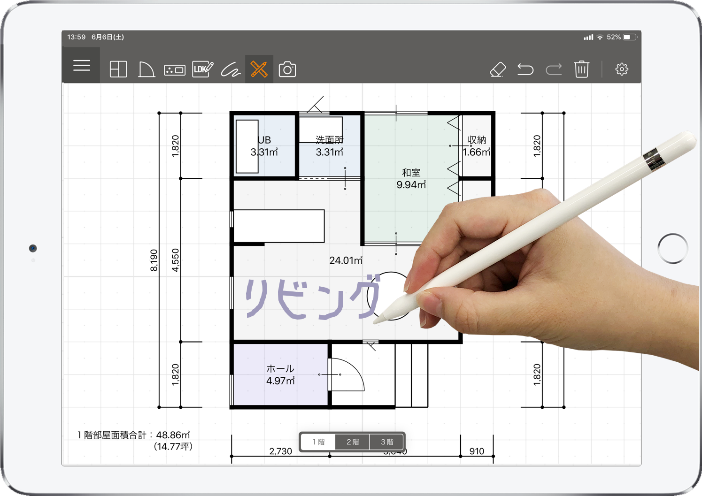Tap the camera icon
The width and height of the screenshot is (702, 496).
[287, 69]
